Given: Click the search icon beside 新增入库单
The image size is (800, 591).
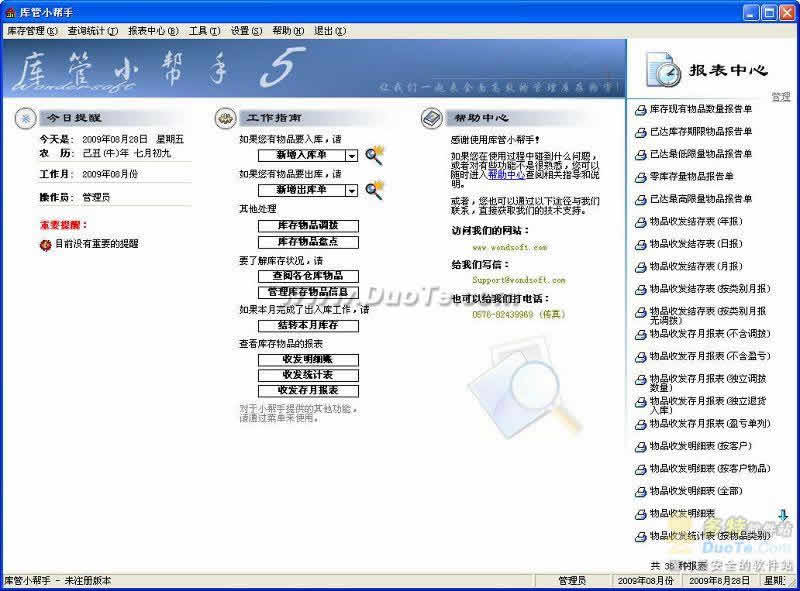Looking at the screenshot, I should pos(375,155).
